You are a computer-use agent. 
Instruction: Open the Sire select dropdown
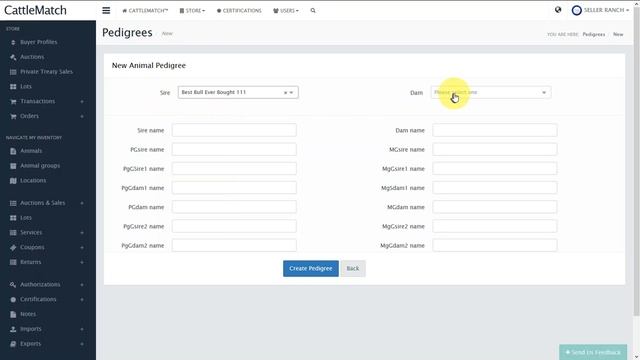238,92
